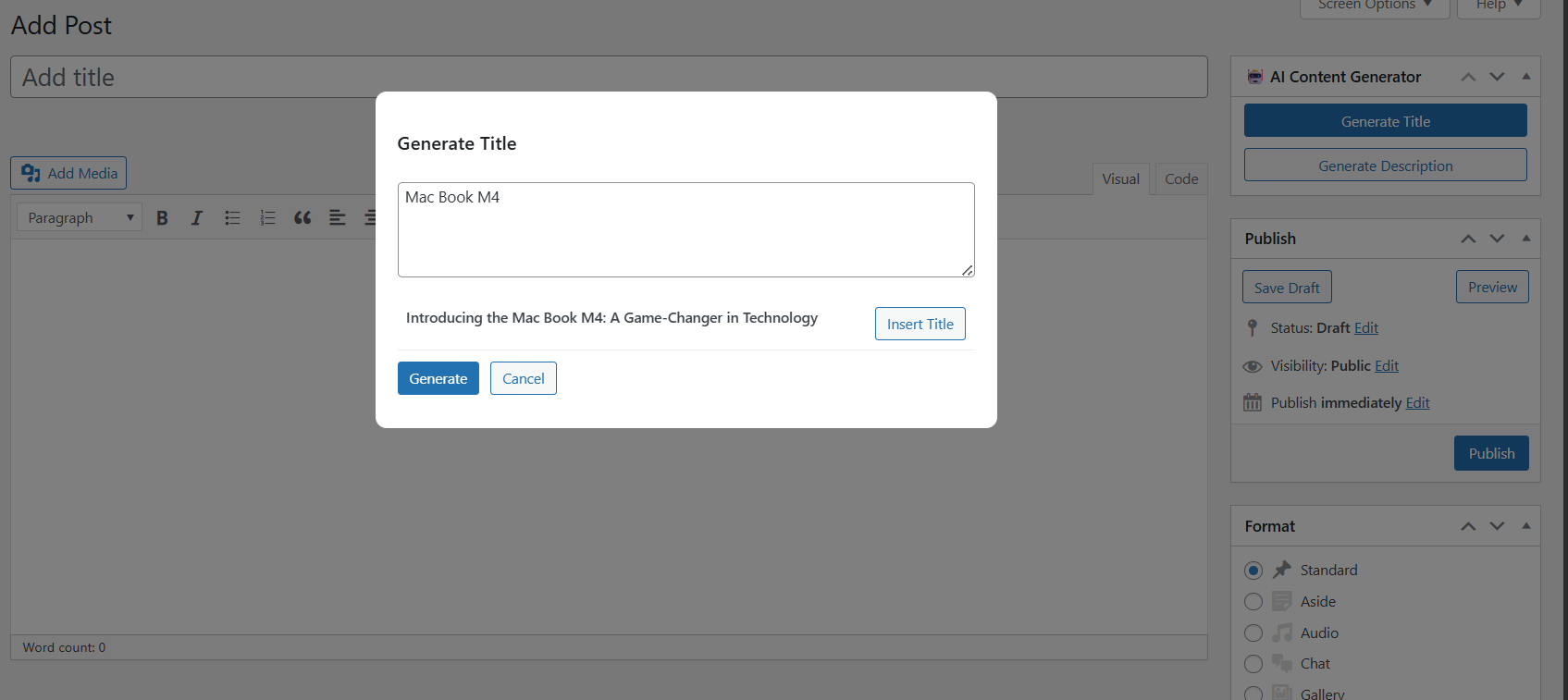Move AI Content Generator panel down
The width and height of the screenshot is (1568, 700).
(x=1497, y=77)
